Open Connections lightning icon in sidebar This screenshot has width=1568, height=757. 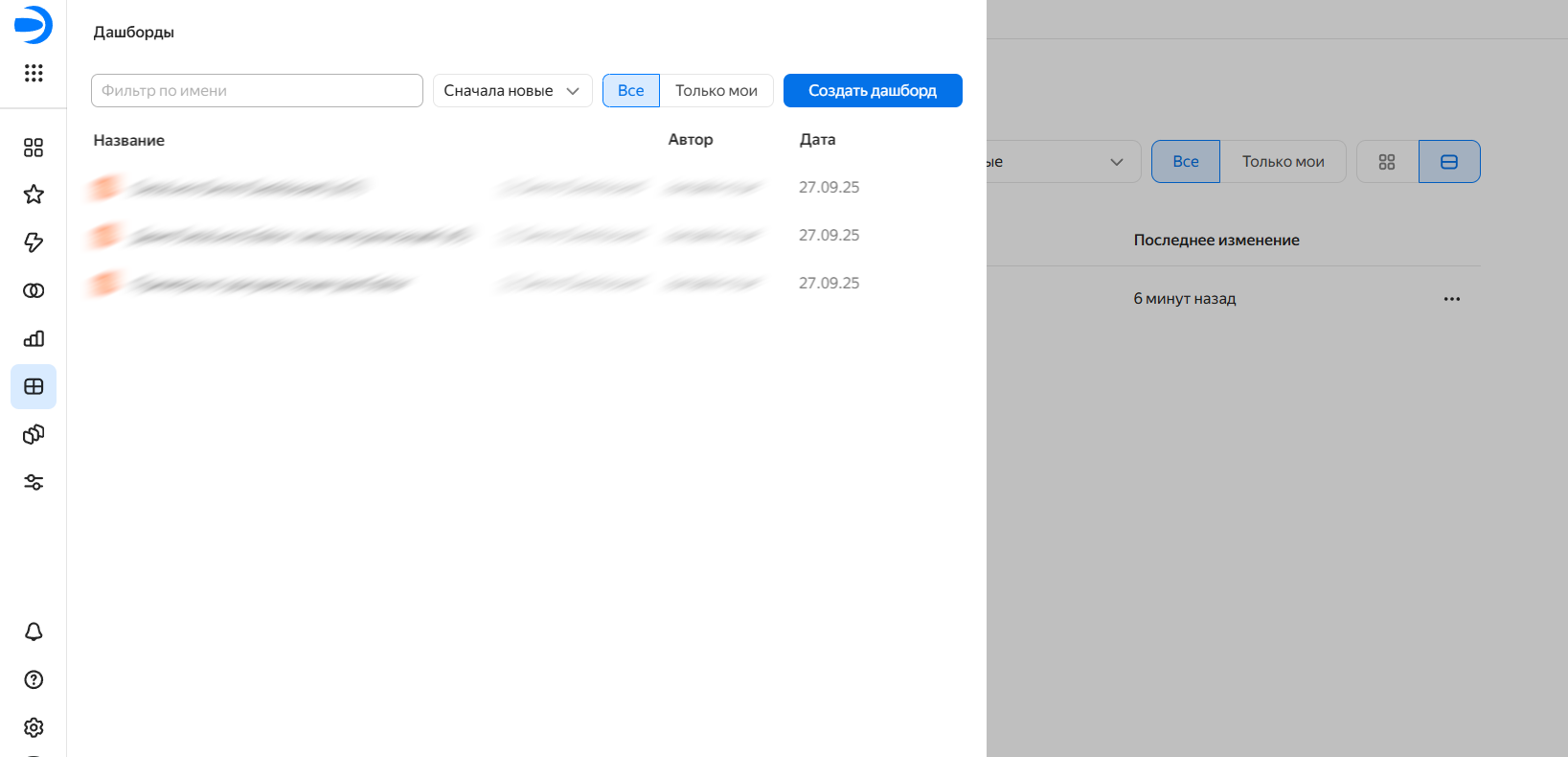pyautogui.click(x=34, y=242)
